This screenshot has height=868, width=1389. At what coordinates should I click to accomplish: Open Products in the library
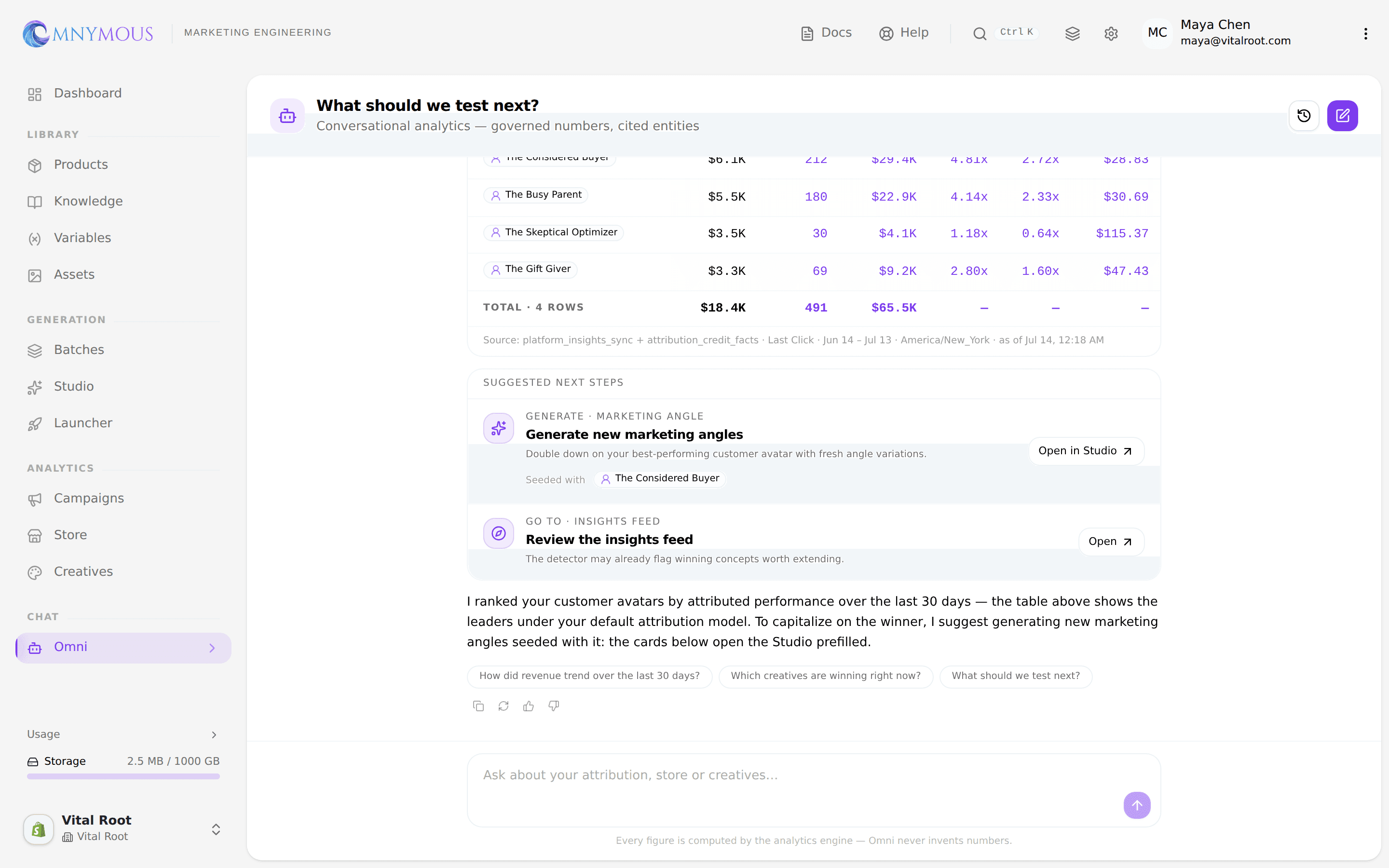click(123, 165)
